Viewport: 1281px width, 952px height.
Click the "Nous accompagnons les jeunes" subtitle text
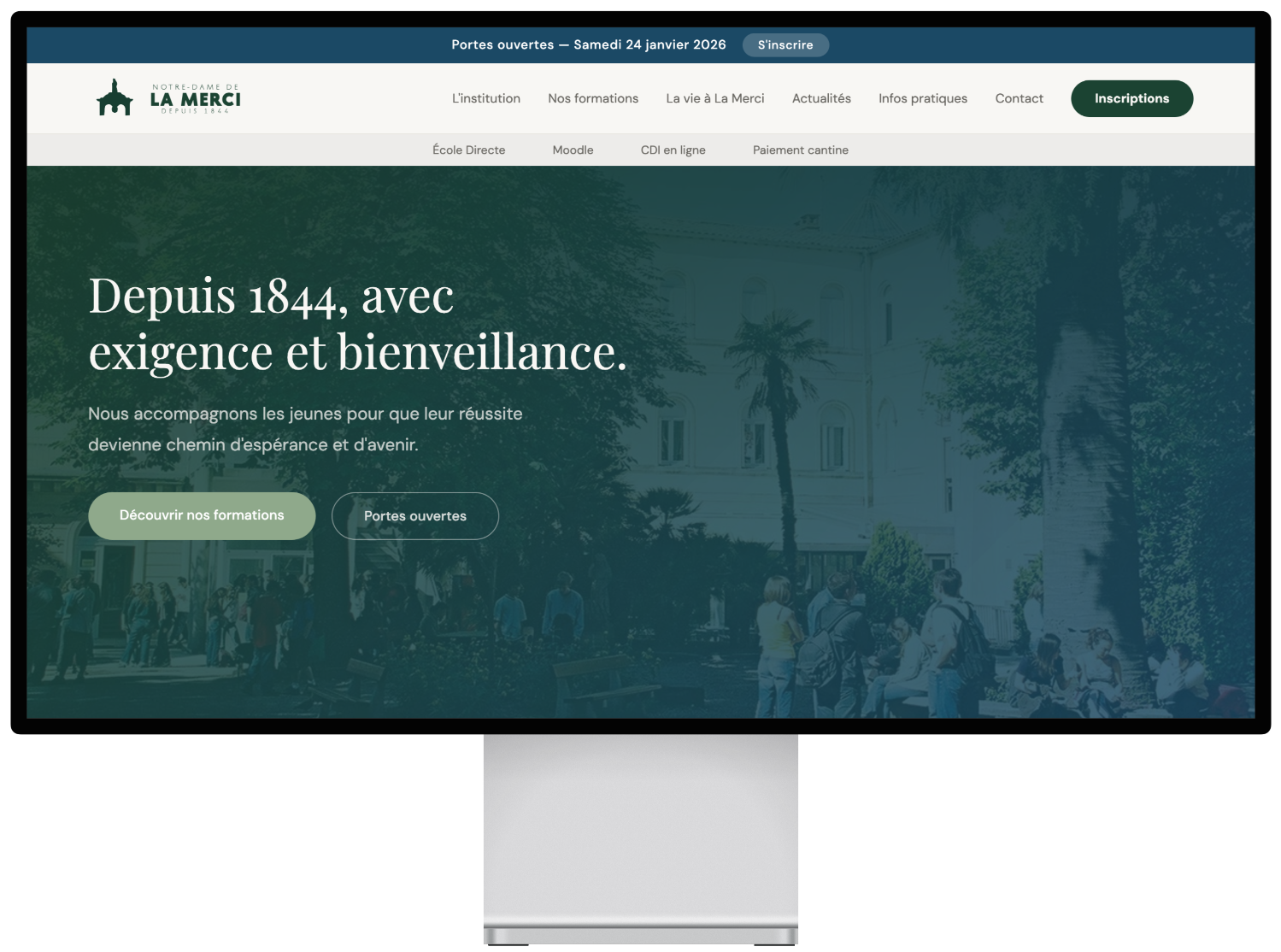[305, 429]
